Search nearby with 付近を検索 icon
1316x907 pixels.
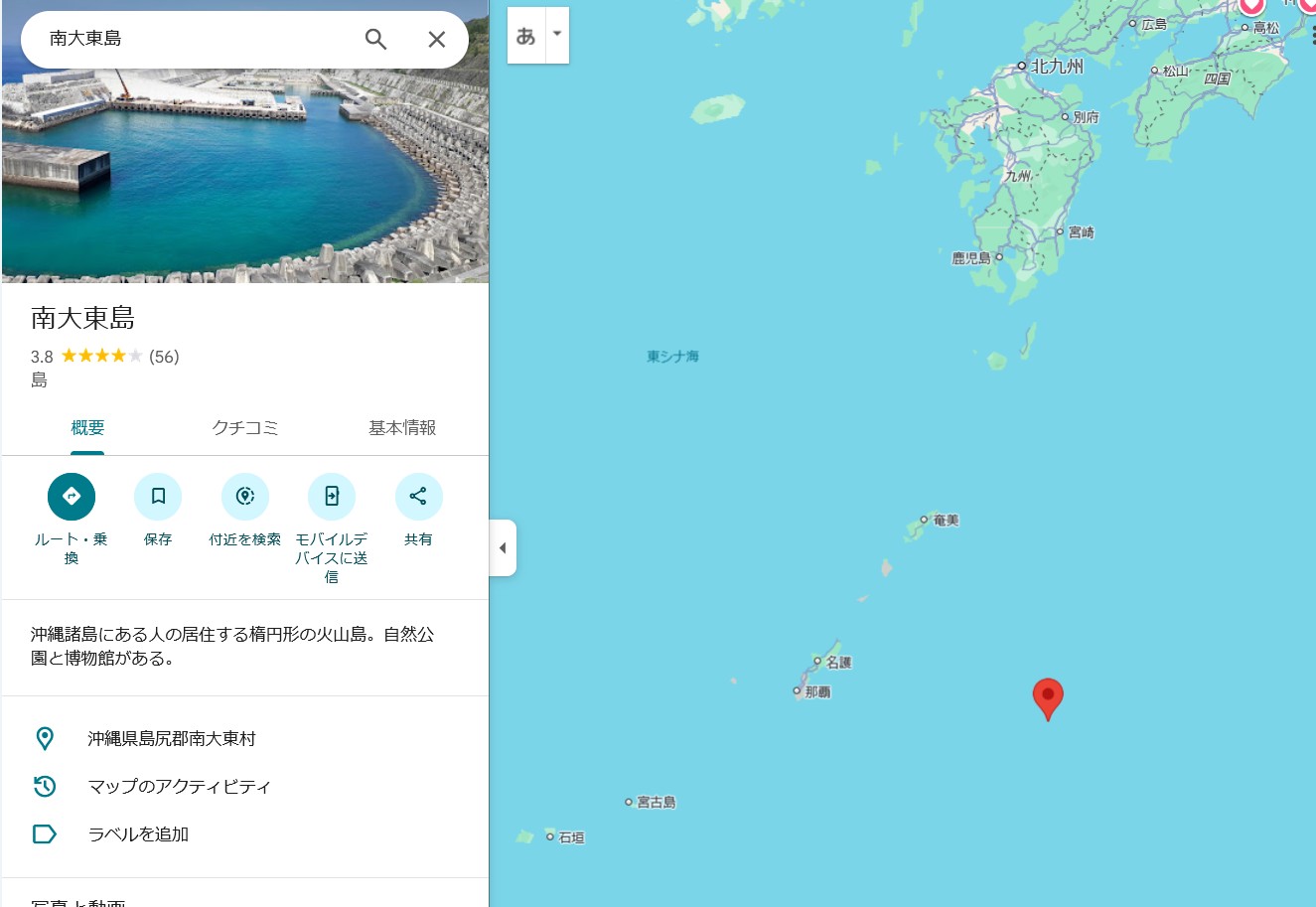[245, 497]
